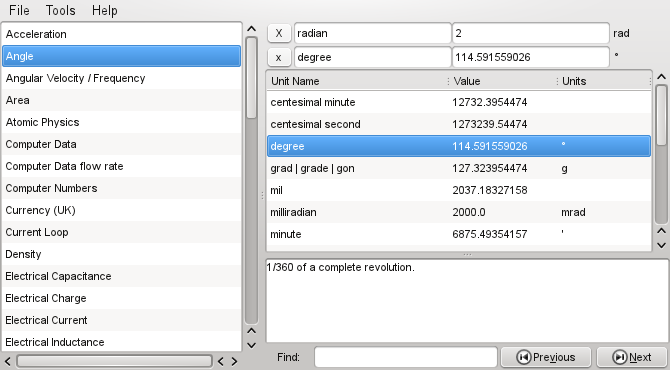
Task: Select Acceleration category
Action: click(x=121, y=34)
